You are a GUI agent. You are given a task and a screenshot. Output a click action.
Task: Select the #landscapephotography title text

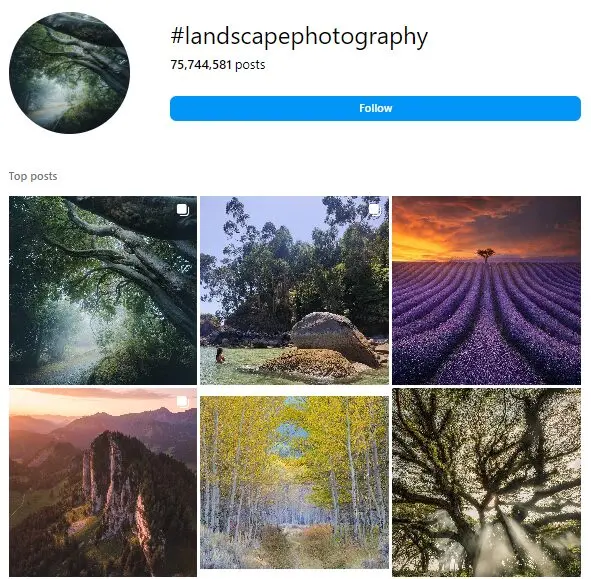pos(299,37)
